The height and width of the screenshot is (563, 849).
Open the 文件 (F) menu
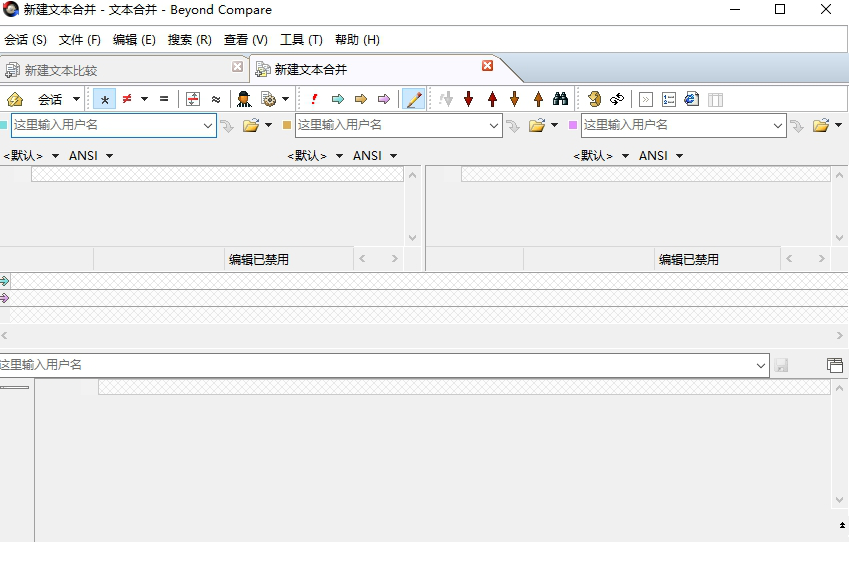click(80, 40)
